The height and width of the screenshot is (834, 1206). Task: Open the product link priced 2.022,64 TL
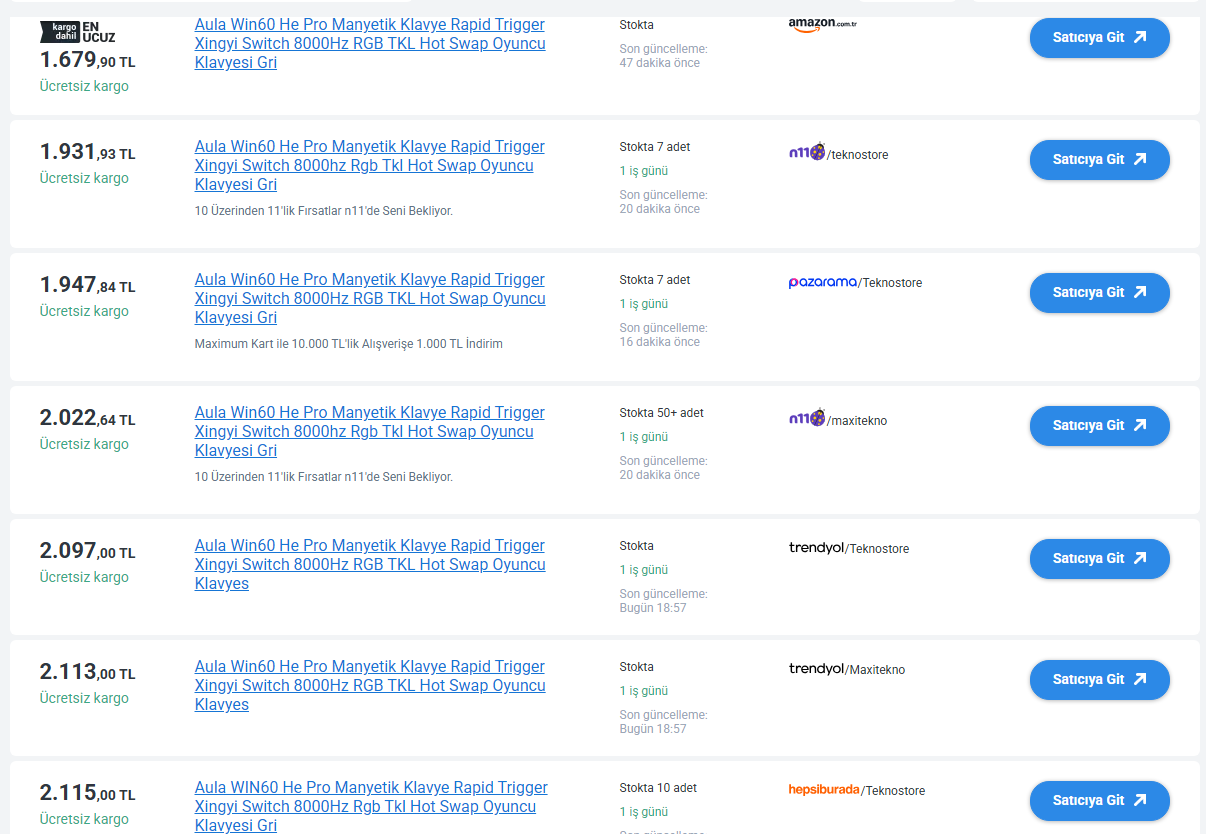tap(370, 432)
